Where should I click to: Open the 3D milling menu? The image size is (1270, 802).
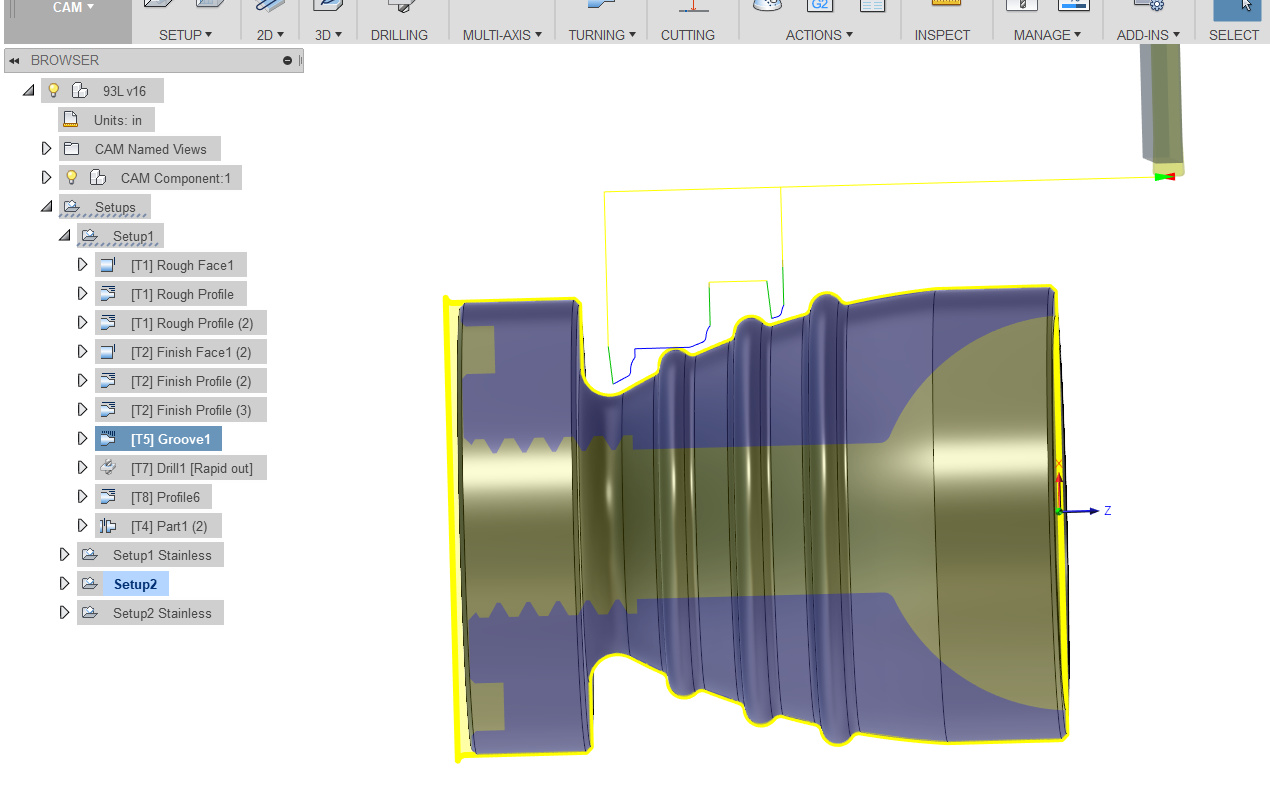pos(329,35)
